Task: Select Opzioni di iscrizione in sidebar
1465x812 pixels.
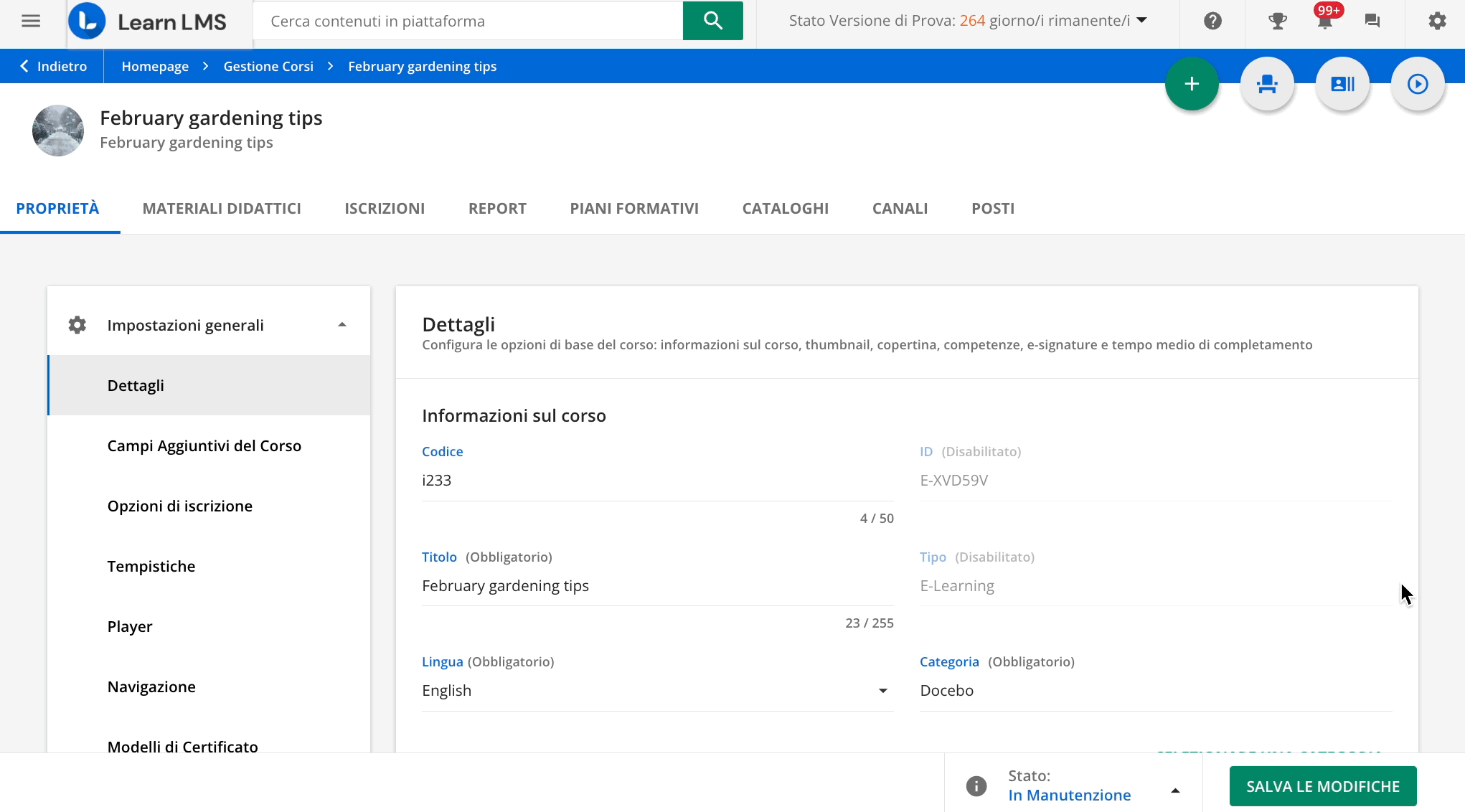Action: coord(180,506)
